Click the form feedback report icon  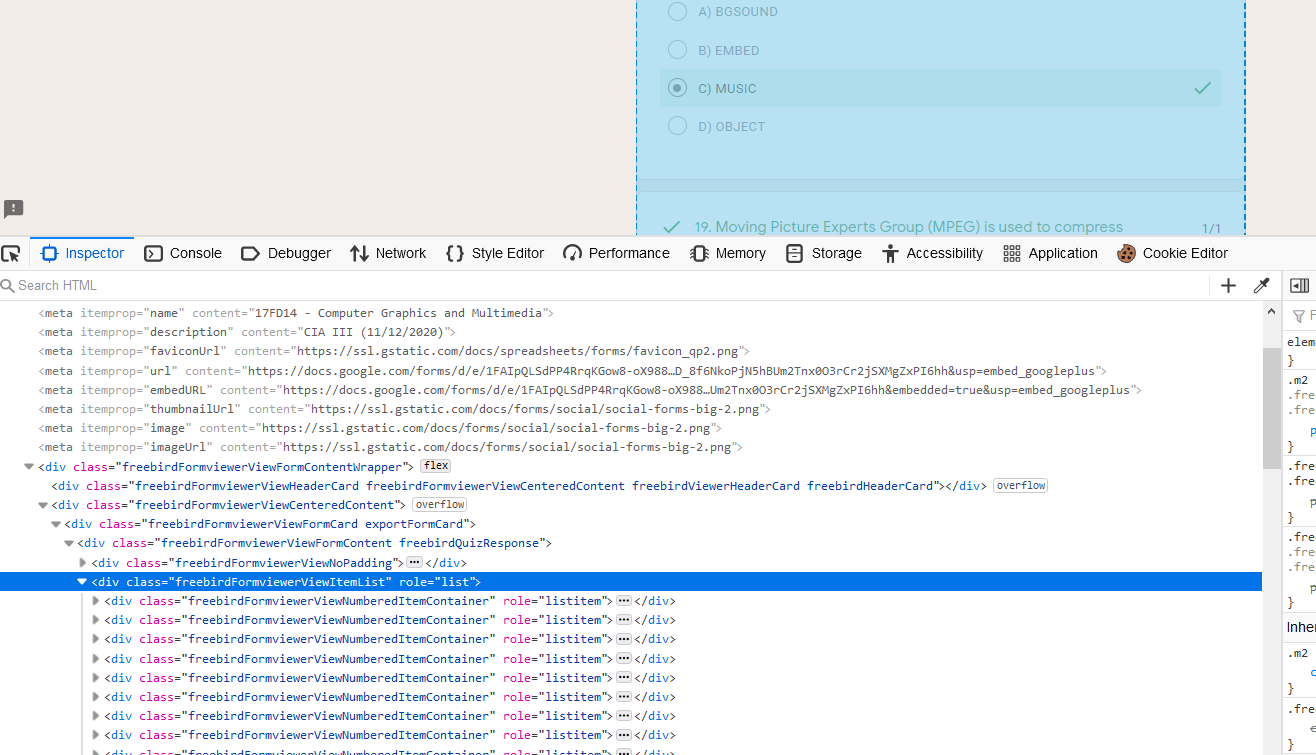pos(13,209)
